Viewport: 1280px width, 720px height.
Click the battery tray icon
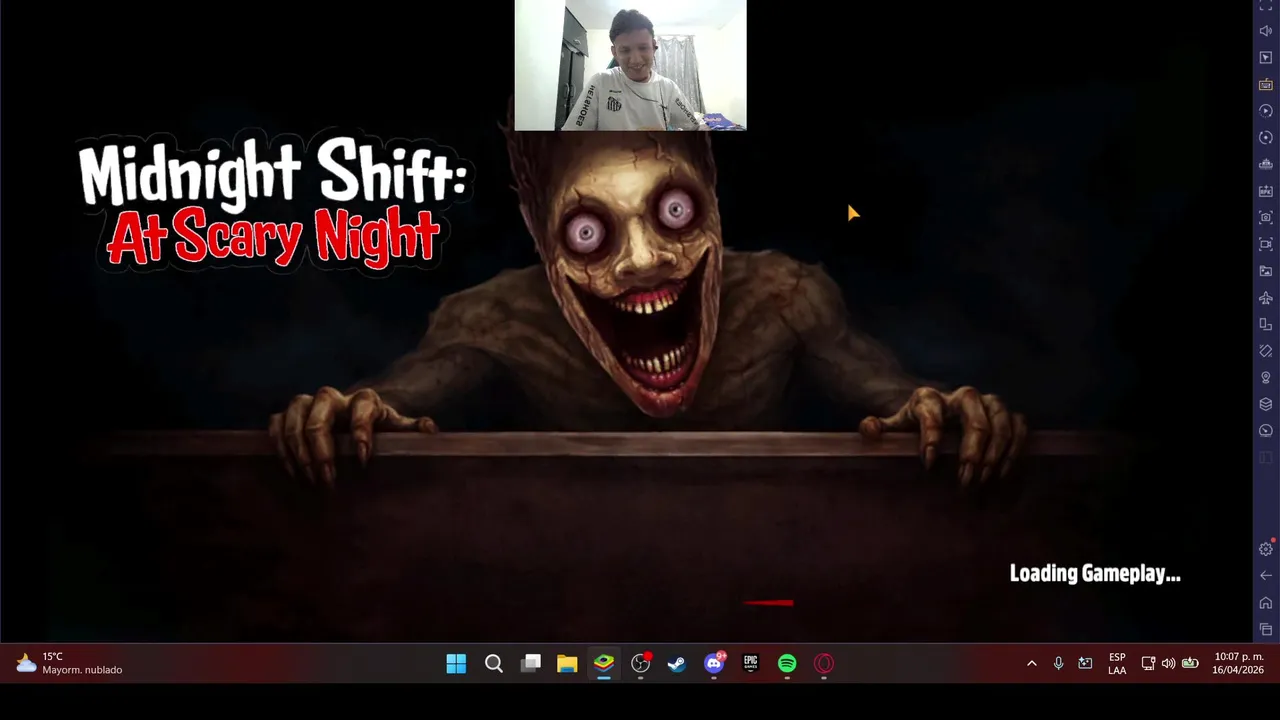pos(1190,664)
